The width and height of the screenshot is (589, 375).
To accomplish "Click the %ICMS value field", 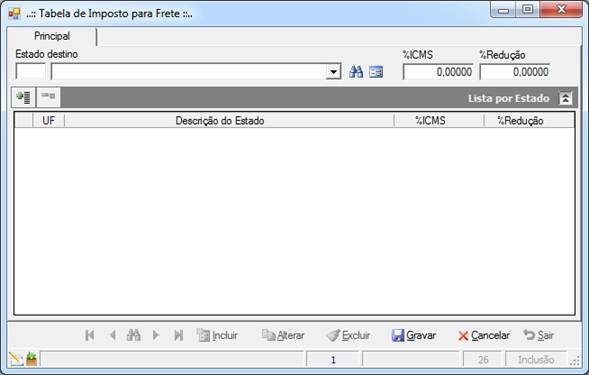I will 438,72.
